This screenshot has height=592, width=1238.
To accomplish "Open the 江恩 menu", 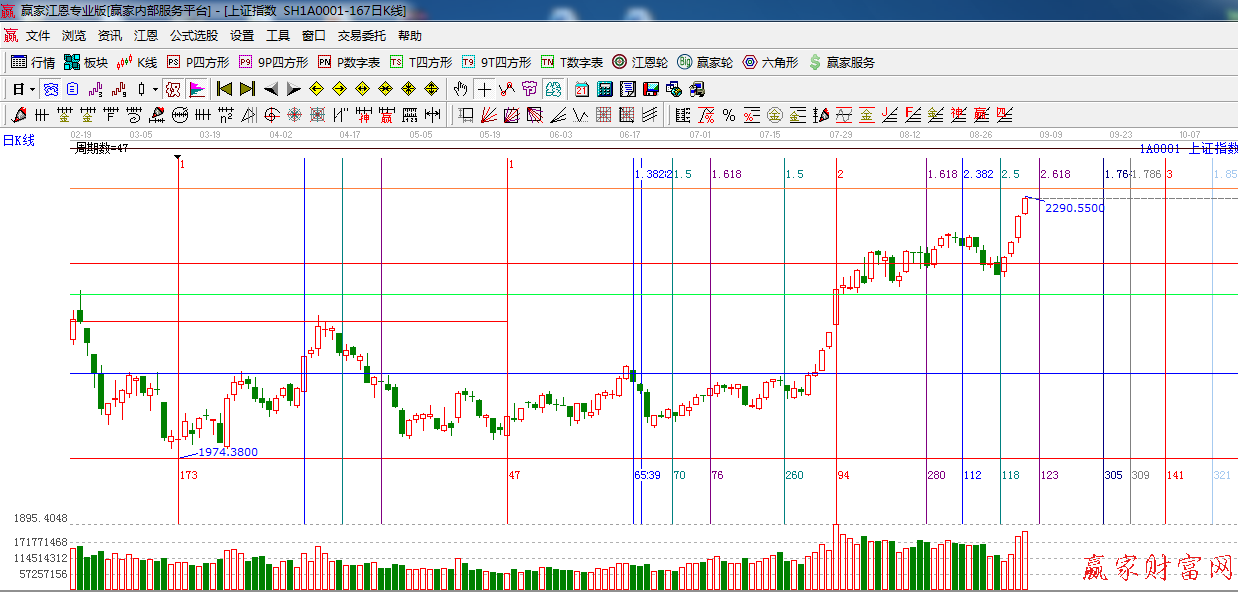I will [x=146, y=36].
